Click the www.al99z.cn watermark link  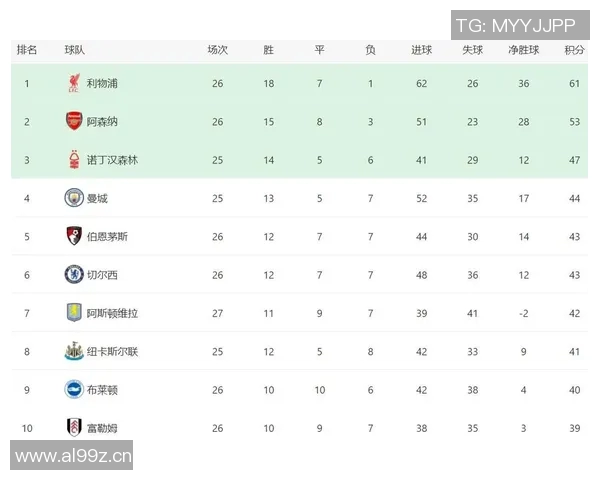tap(74, 457)
